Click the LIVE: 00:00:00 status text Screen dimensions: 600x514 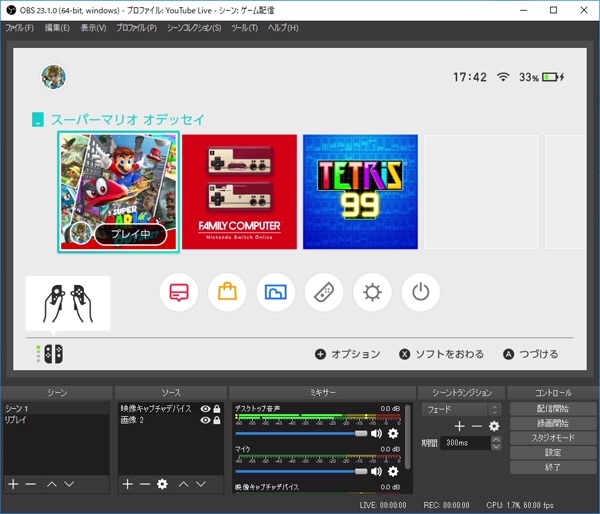383,505
